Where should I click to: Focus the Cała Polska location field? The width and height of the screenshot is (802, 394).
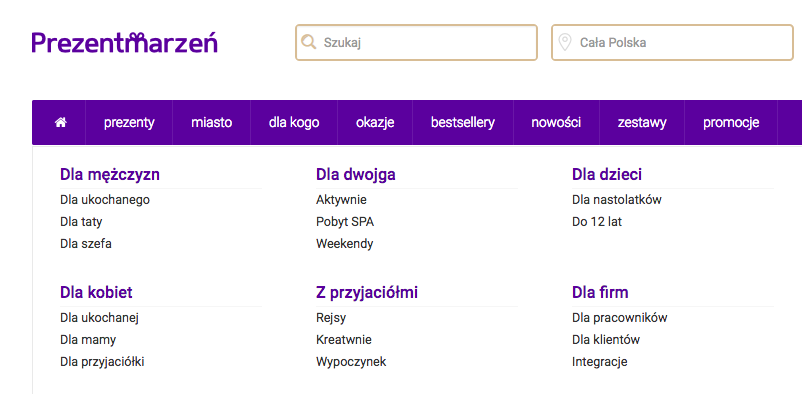pyautogui.click(x=672, y=42)
